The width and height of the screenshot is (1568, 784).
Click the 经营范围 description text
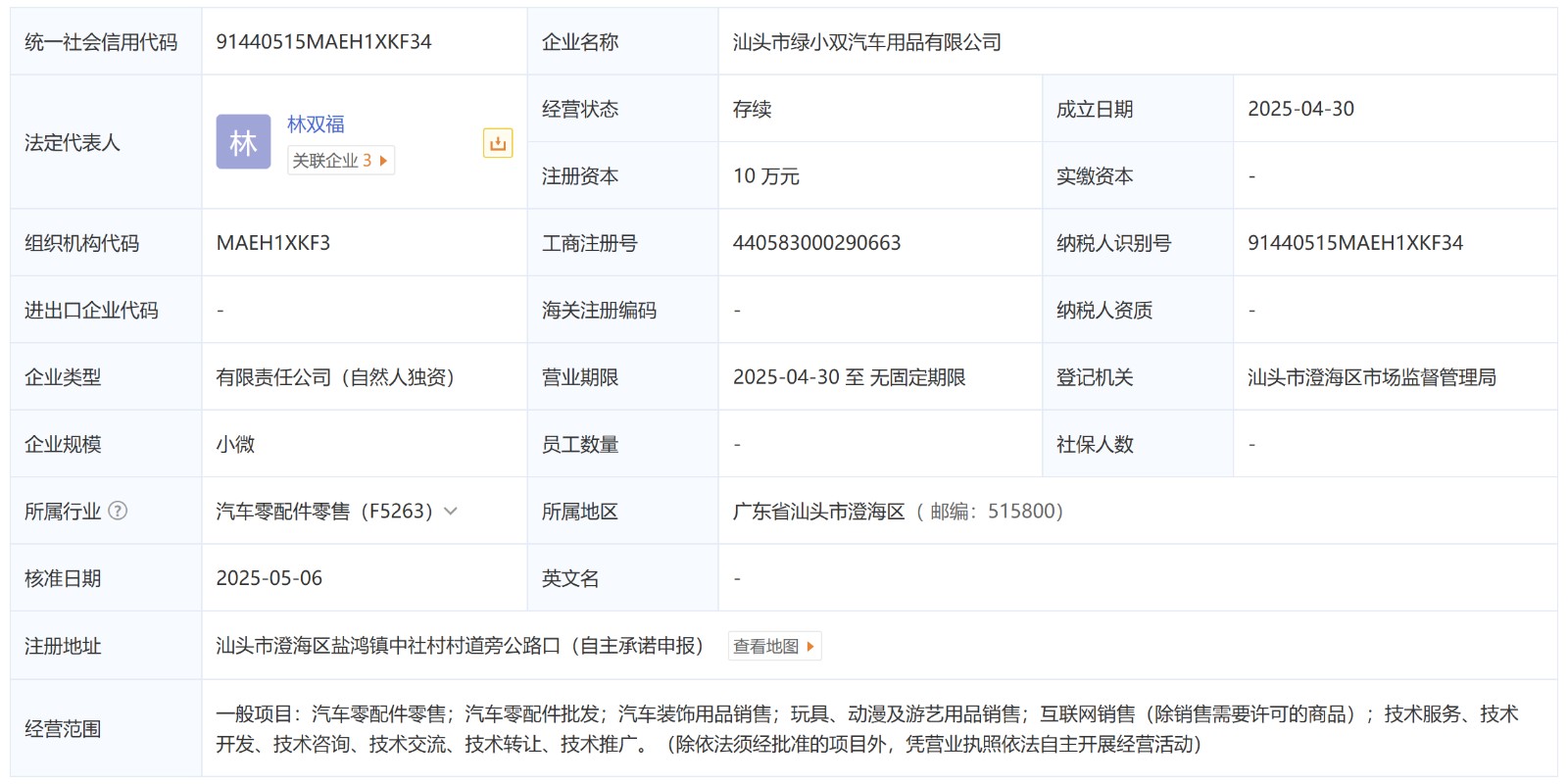tap(866, 729)
